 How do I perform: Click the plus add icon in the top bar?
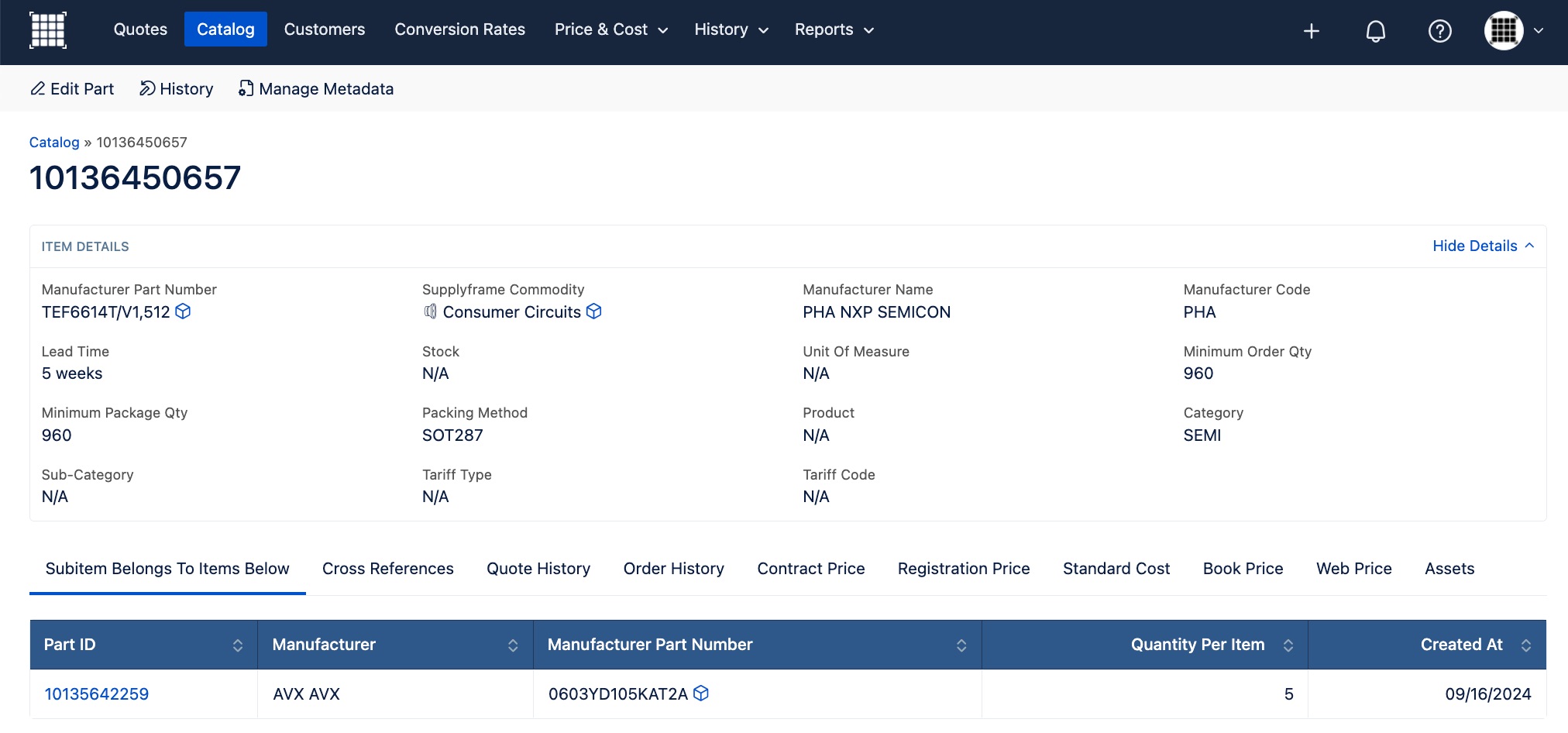1312,31
